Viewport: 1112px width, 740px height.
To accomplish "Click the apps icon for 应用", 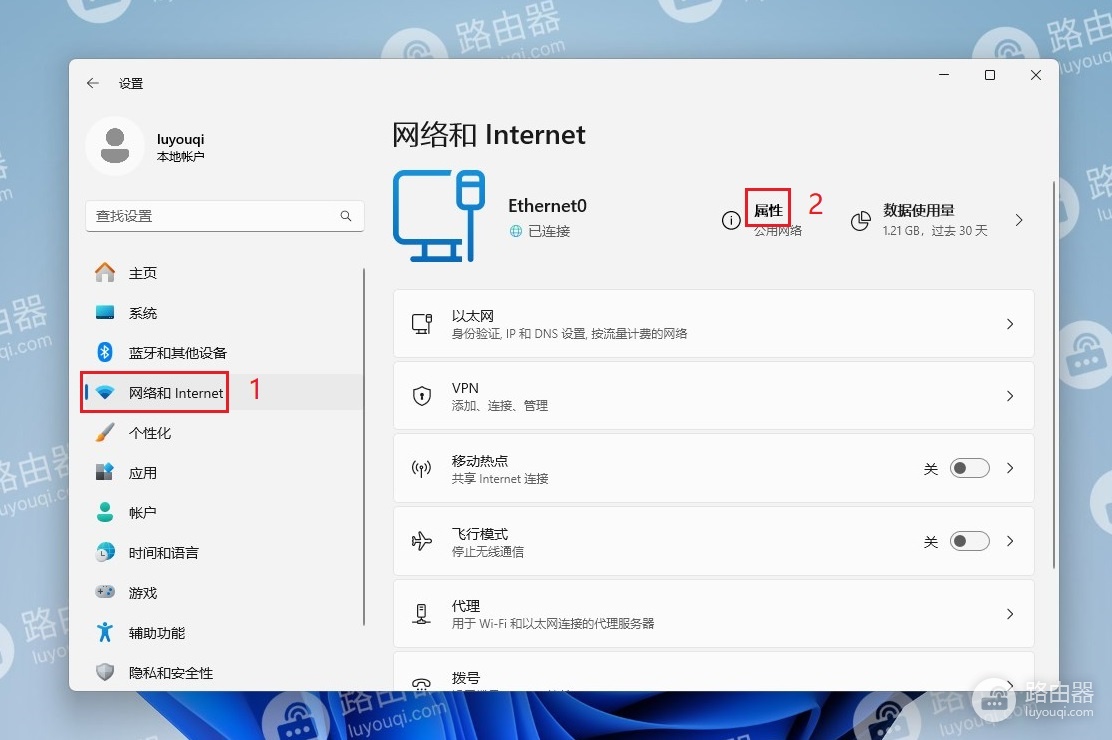I will pyautogui.click(x=105, y=472).
